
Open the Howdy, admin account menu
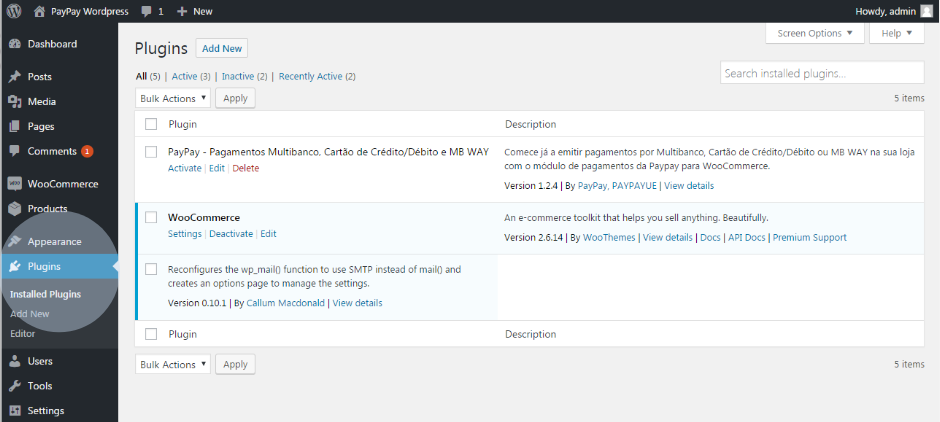point(894,11)
